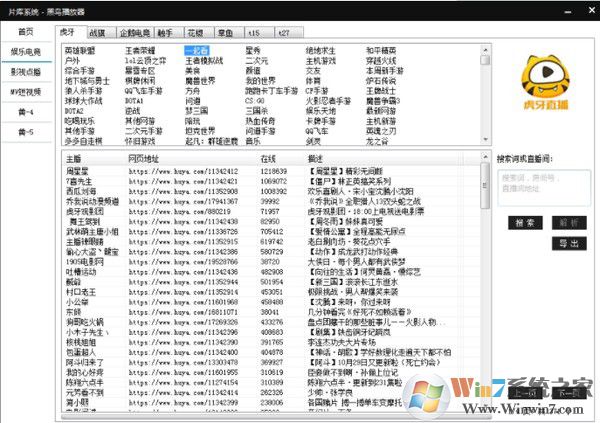Select streamer row 陈翔六点半
The image size is (600, 423).
point(271,382)
